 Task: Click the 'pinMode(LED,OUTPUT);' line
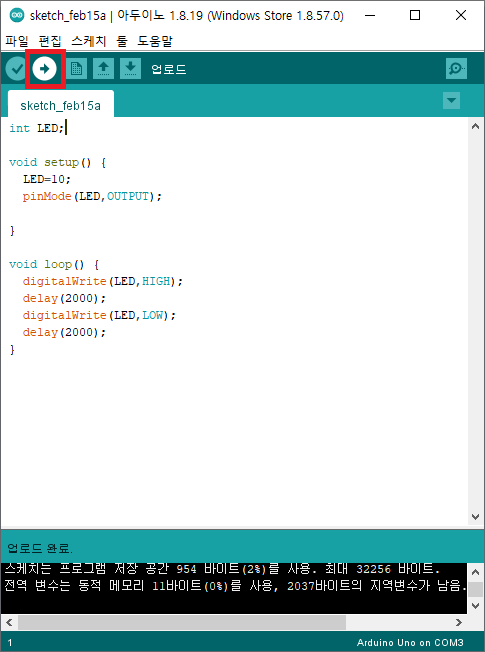pos(92,196)
